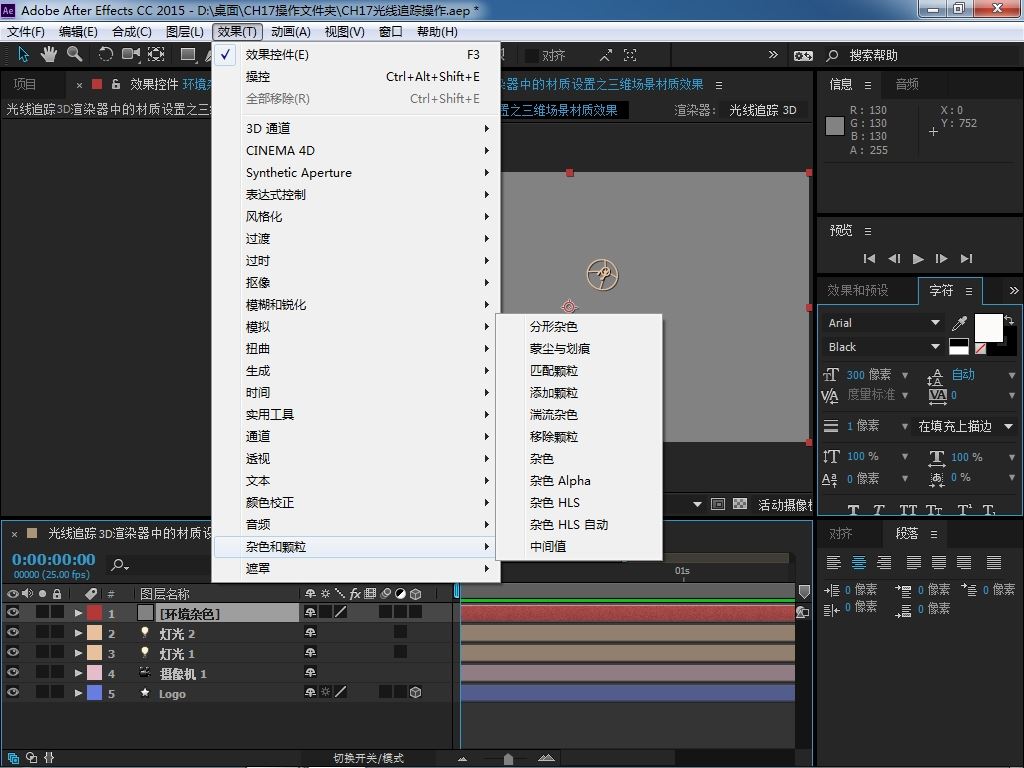
Task: Select the Pan Behind anchor point tool
Action: (x=156, y=55)
